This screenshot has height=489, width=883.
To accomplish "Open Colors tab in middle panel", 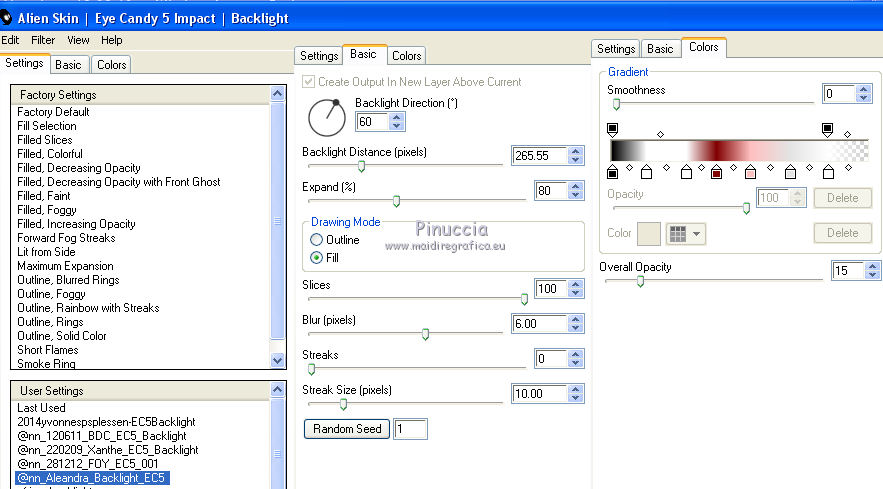I will 407,56.
